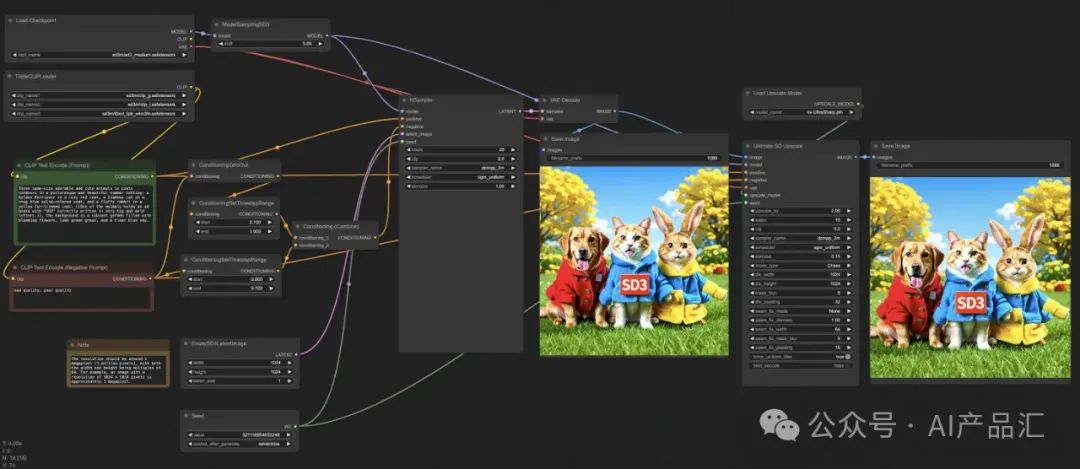
Task: Click the UPSCALE_MODEL output slot on Load Upscale Model
Action: click(x=858, y=103)
